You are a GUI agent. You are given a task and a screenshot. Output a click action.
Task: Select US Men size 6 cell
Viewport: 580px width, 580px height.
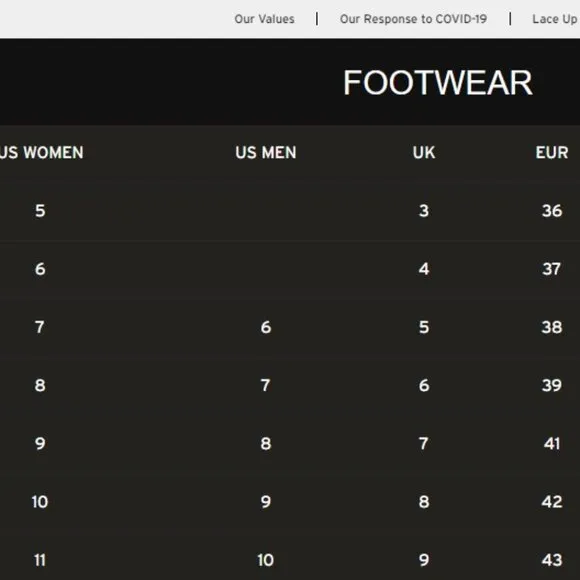click(266, 327)
